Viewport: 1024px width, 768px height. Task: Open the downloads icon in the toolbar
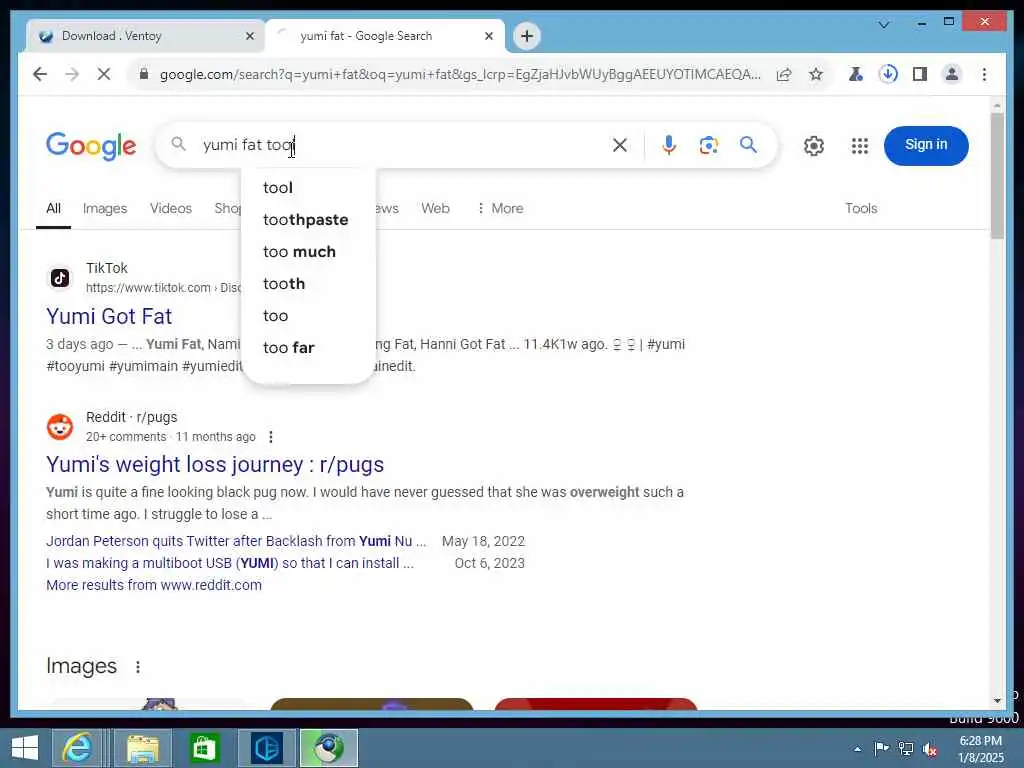(888, 74)
